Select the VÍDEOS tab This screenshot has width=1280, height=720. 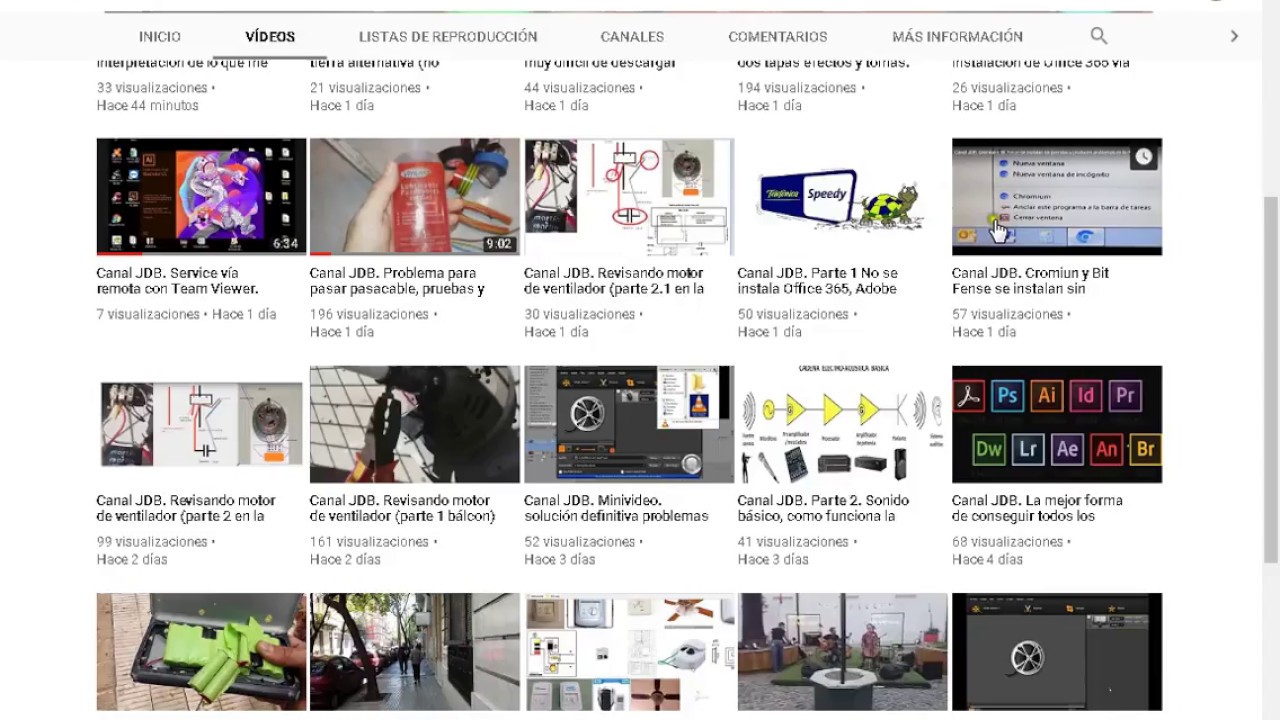[x=270, y=36]
